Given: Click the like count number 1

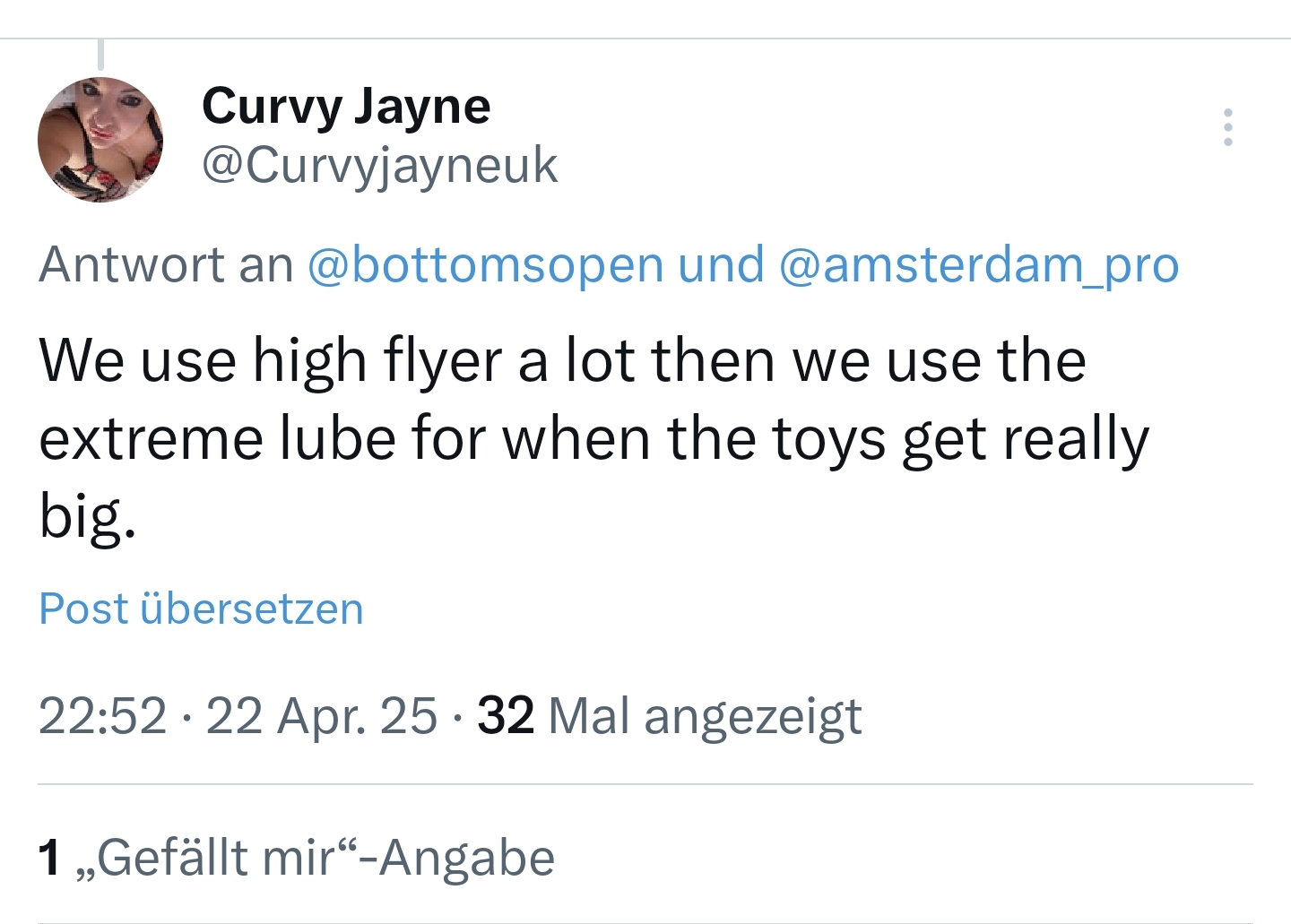Looking at the screenshot, I should [50, 858].
